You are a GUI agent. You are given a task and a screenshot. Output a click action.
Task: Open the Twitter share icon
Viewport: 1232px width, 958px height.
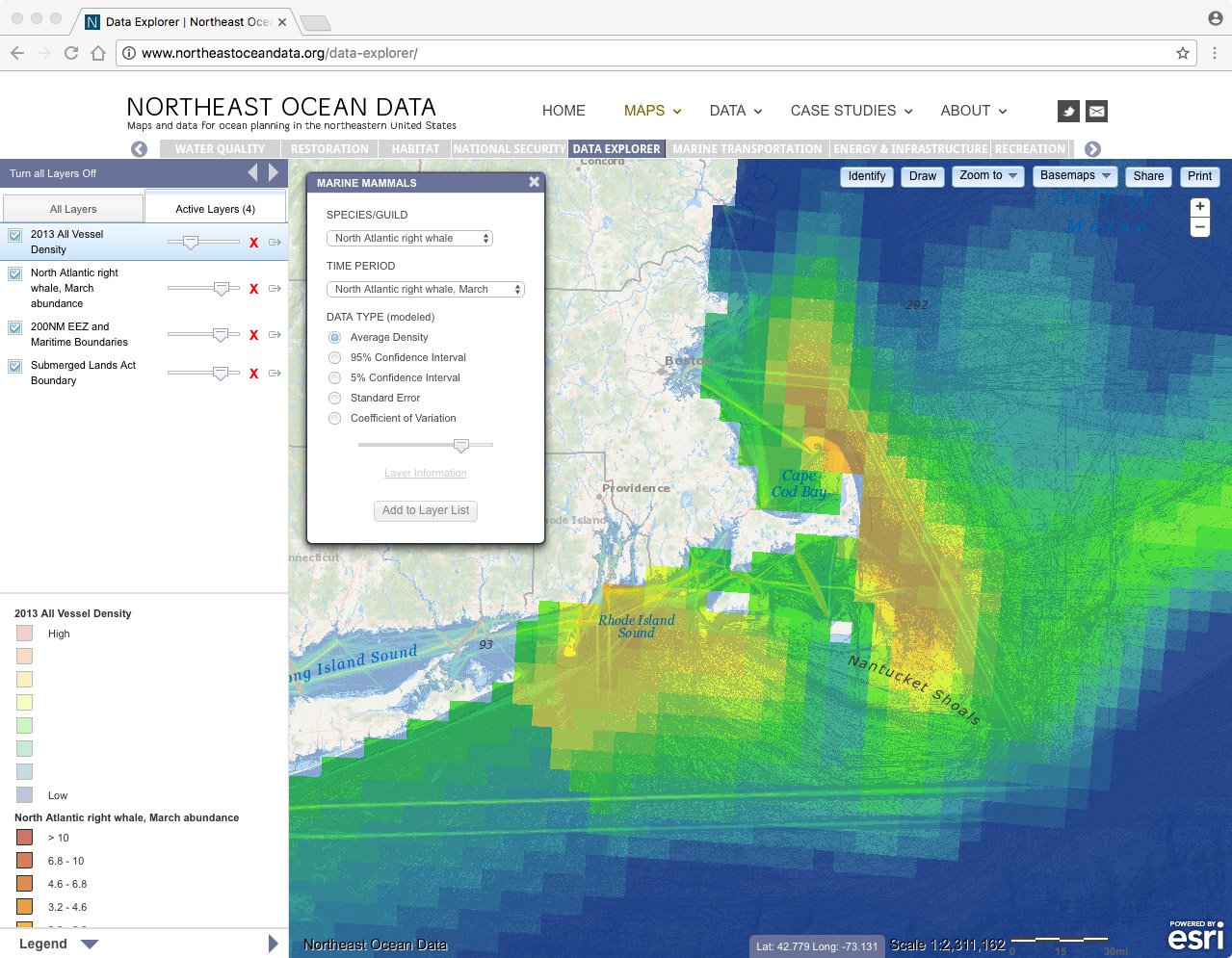[x=1068, y=111]
